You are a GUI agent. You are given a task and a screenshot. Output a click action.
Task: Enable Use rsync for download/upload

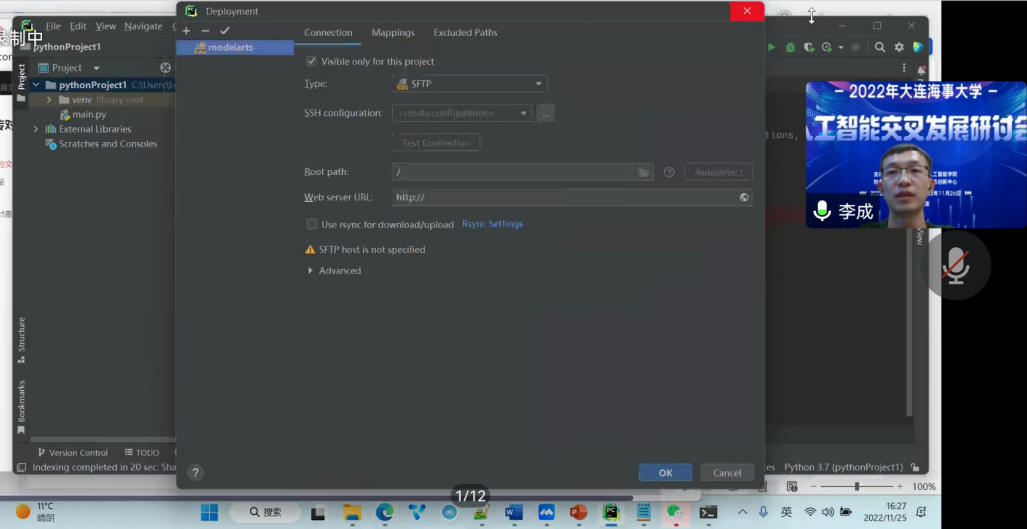(x=312, y=224)
